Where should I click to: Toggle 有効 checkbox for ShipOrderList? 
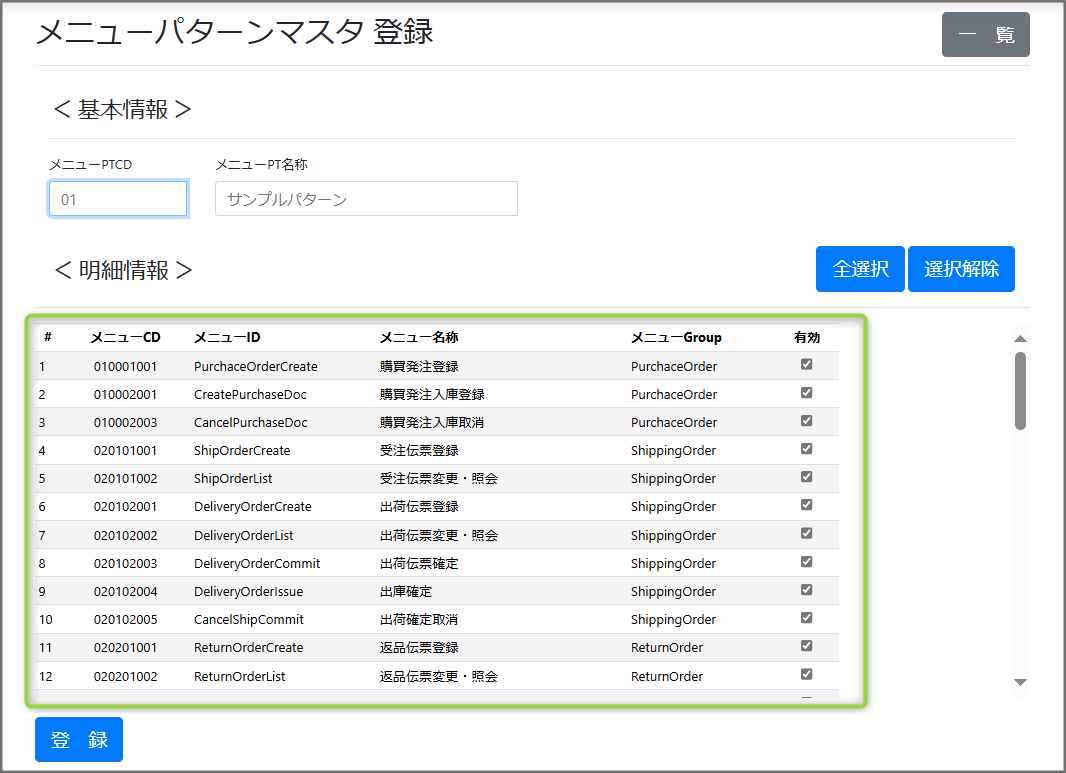pyautogui.click(x=807, y=477)
